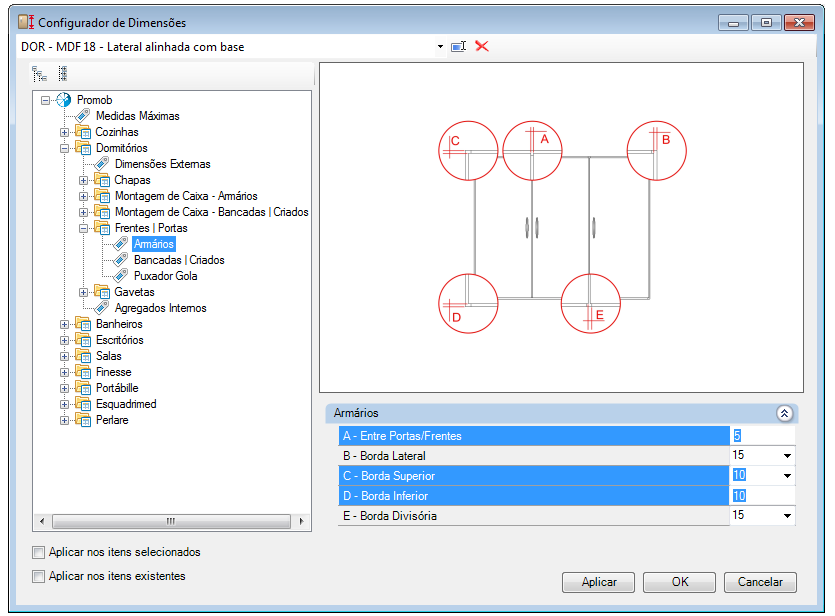This screenshot has height=616, width=835.
Task: Click detail circle E in the diagram
Action: point(591,303)
